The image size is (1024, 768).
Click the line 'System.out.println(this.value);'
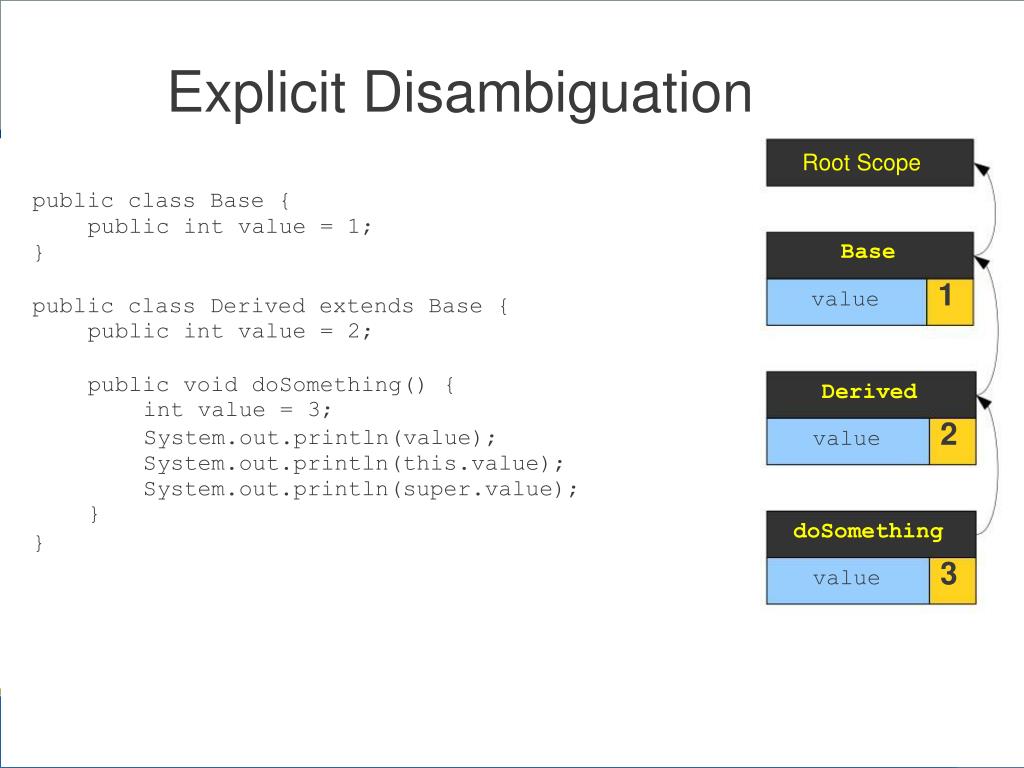pyautogui.click(x=353, y=464)
